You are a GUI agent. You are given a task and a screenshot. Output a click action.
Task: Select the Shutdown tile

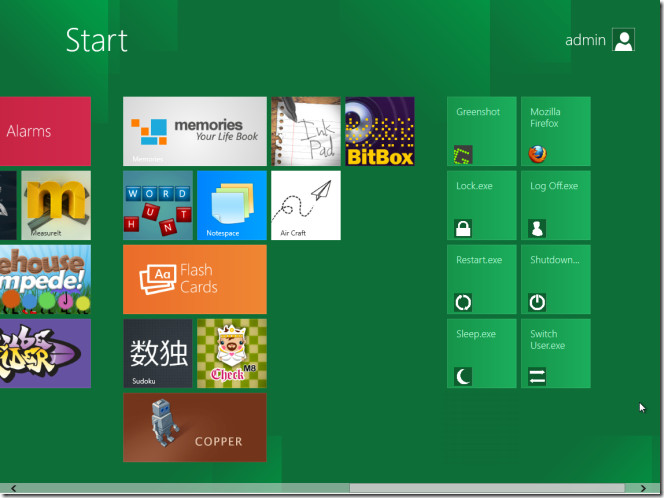[x=555, y=279]
